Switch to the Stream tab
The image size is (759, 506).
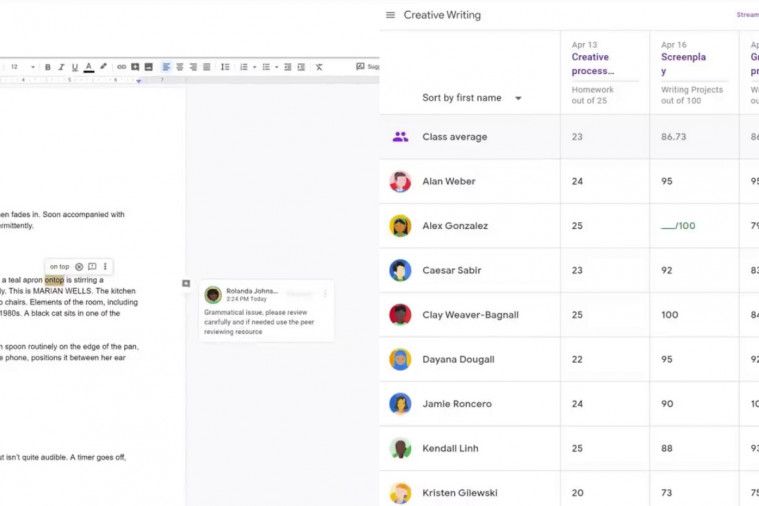747,15
